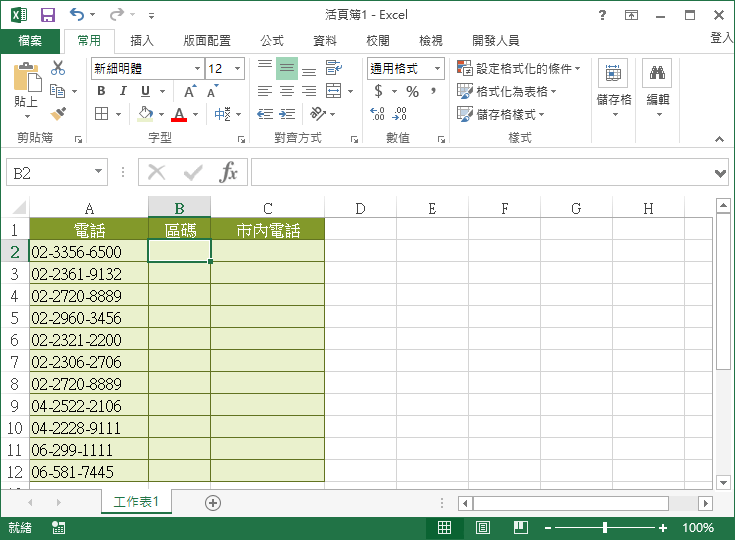Save the workbook using the floppy disk icon
This screenshot has width=735, height=540.
[48, 15]
